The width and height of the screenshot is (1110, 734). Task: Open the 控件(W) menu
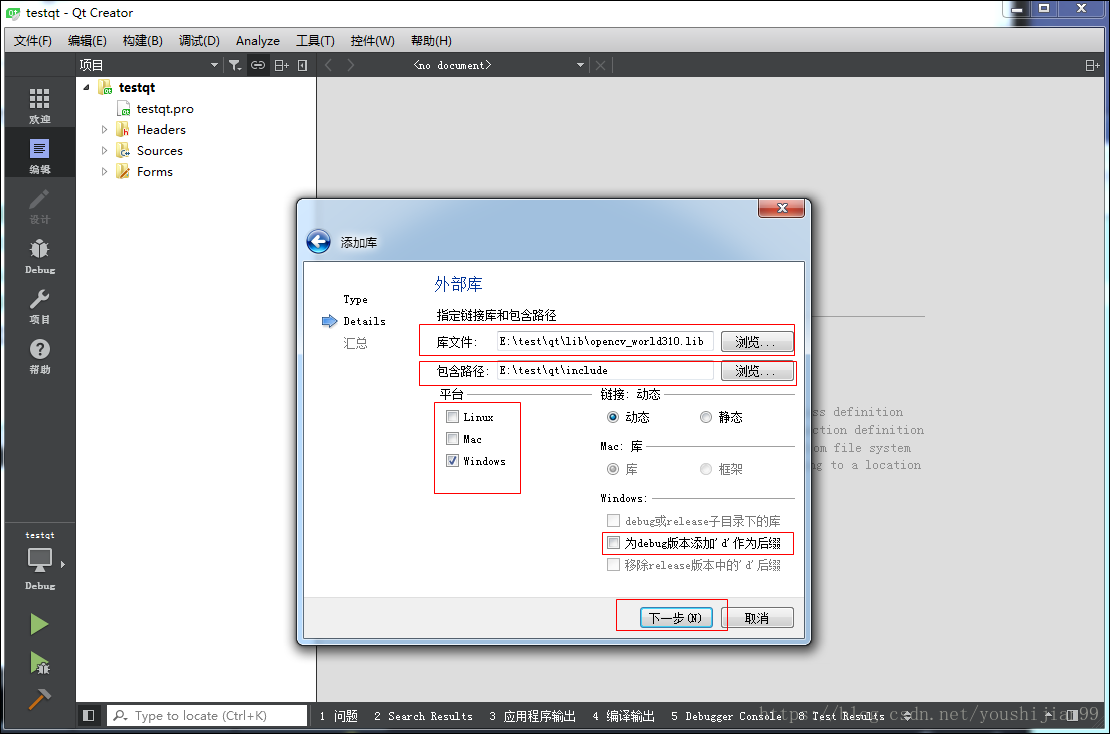[x=372, y=40]
